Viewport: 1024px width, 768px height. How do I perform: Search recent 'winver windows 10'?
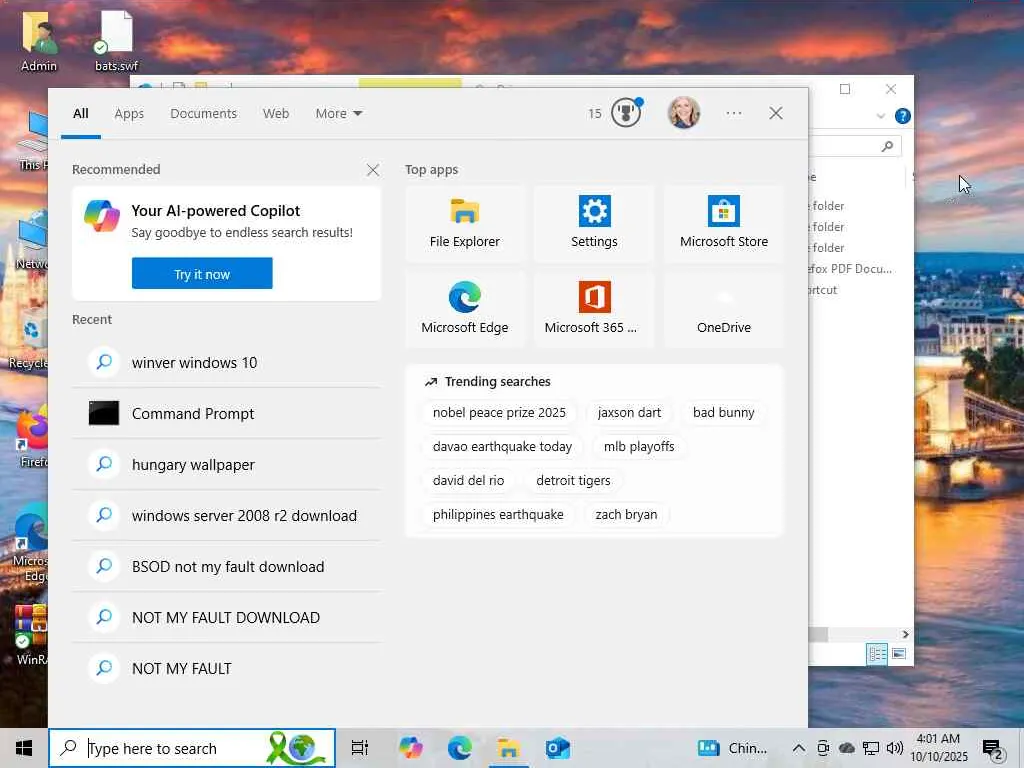click(x=226, y=362)
